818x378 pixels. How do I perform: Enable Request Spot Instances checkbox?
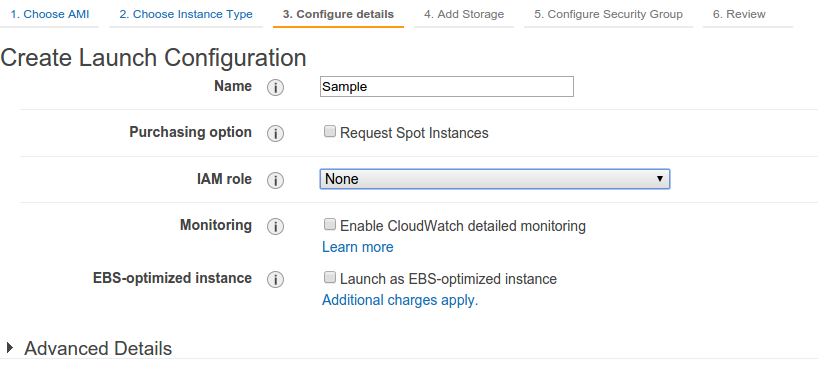click(330, 132)
